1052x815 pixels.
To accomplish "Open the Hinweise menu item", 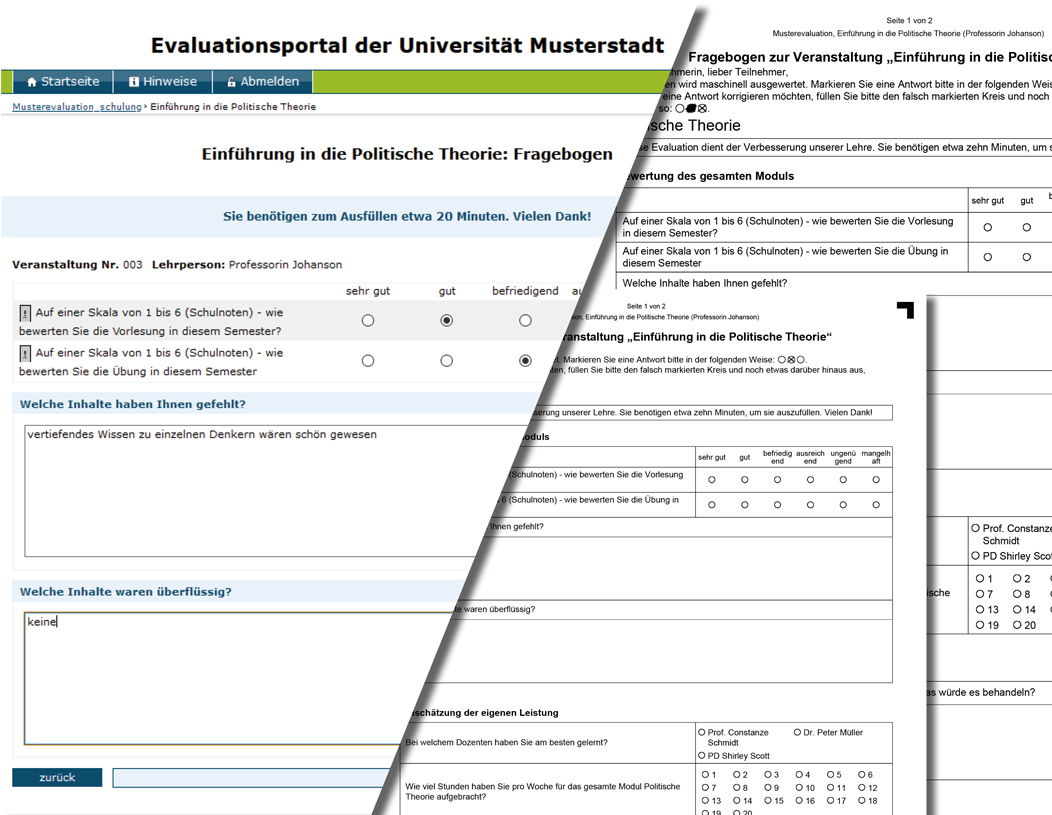I will click(x=162, y=82).
